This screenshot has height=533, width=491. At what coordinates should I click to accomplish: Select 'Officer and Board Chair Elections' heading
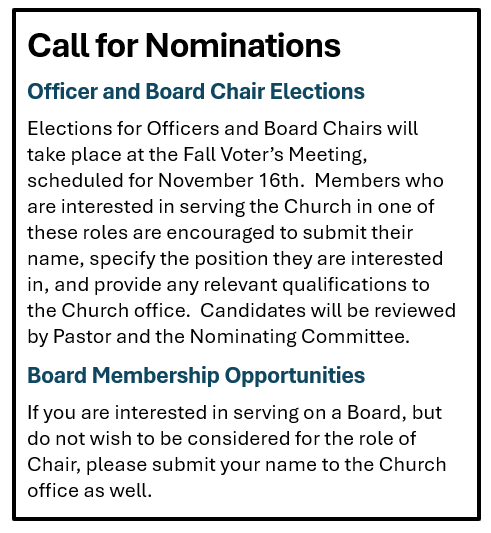[x=196, y=91]
